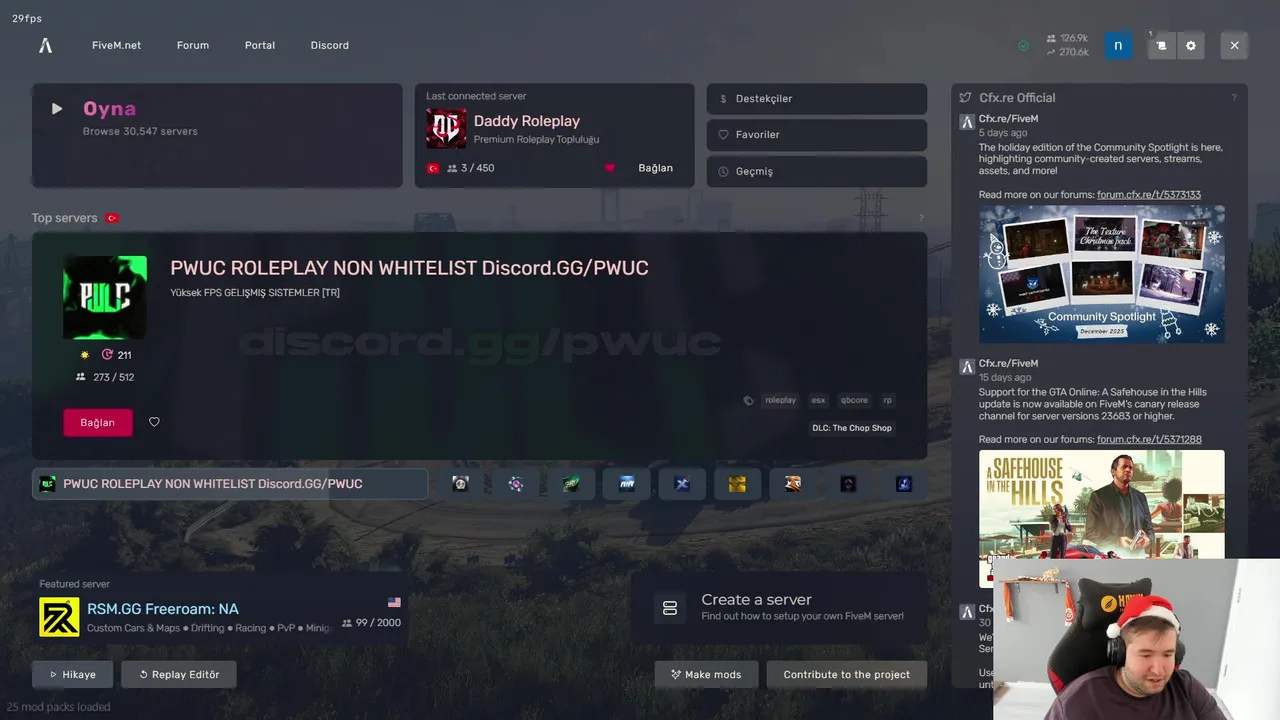The height and width of the screenshot is (720, 1280).
Task: Open PWUC ROLEPLAY NON WHITELIST title
Action: tap(409, 268)
